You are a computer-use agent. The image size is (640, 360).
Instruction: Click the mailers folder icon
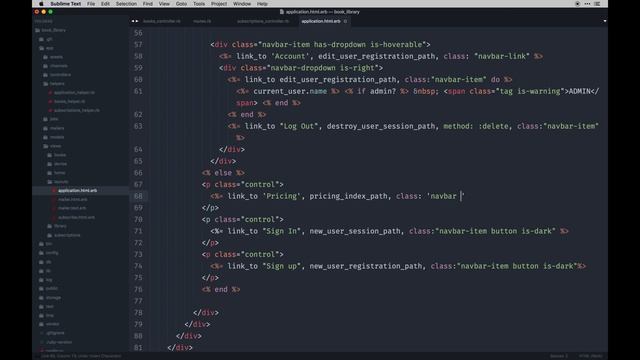(x=45, y=128)
